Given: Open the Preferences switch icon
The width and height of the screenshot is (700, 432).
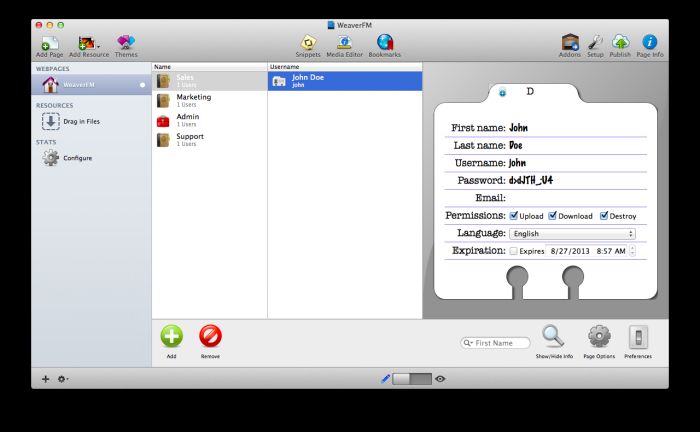Looking at the screenshot, I should pyautogui.click(x=638, y=337).
